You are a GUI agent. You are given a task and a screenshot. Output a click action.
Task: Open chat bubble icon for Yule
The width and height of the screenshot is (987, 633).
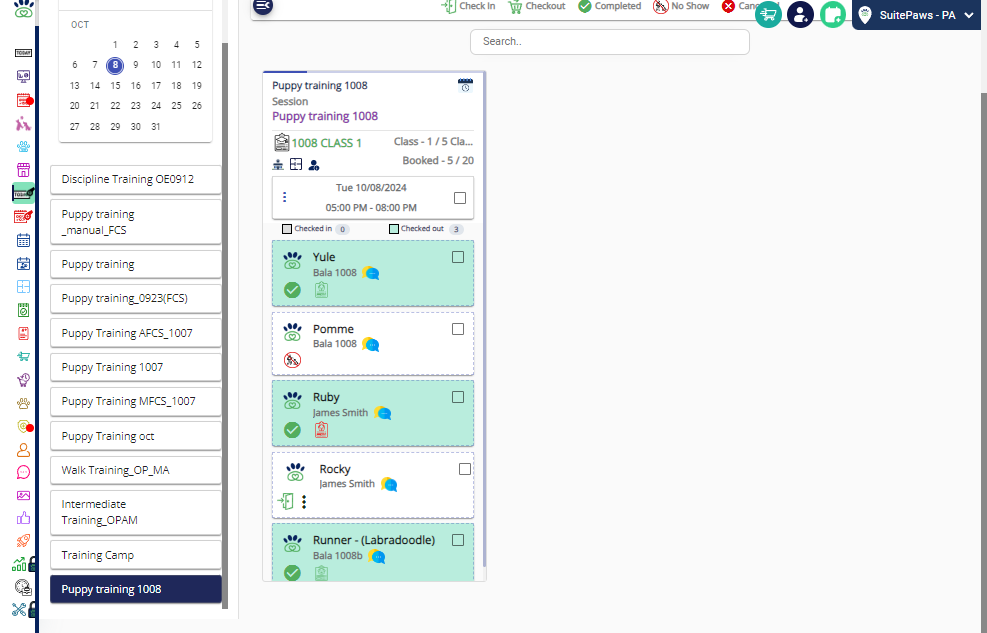pyautogui.click(x=371, y=273)
